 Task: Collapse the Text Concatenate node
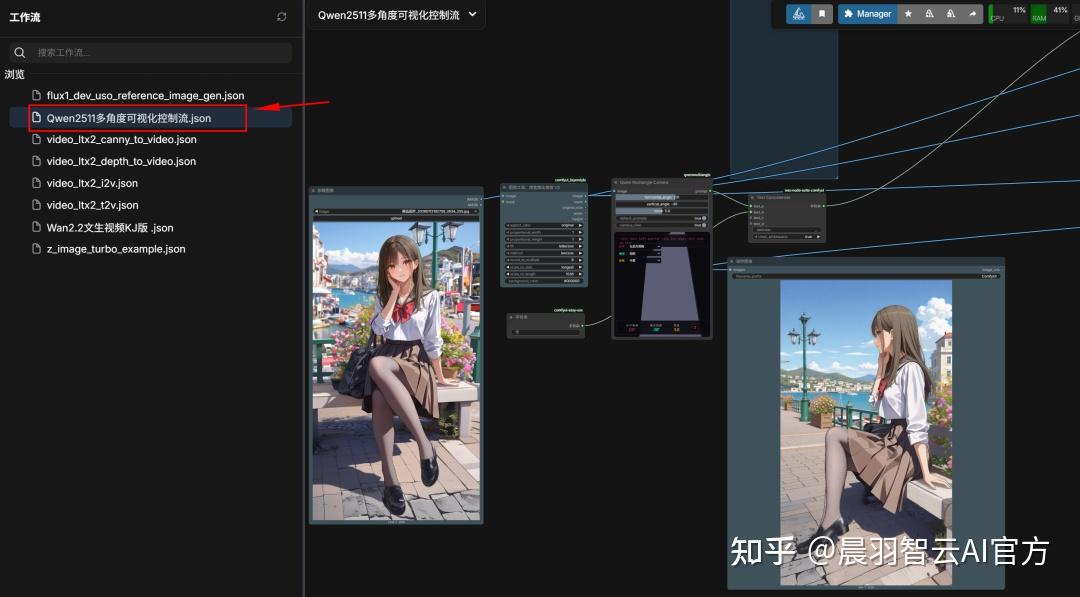click(x=752, y=198)
